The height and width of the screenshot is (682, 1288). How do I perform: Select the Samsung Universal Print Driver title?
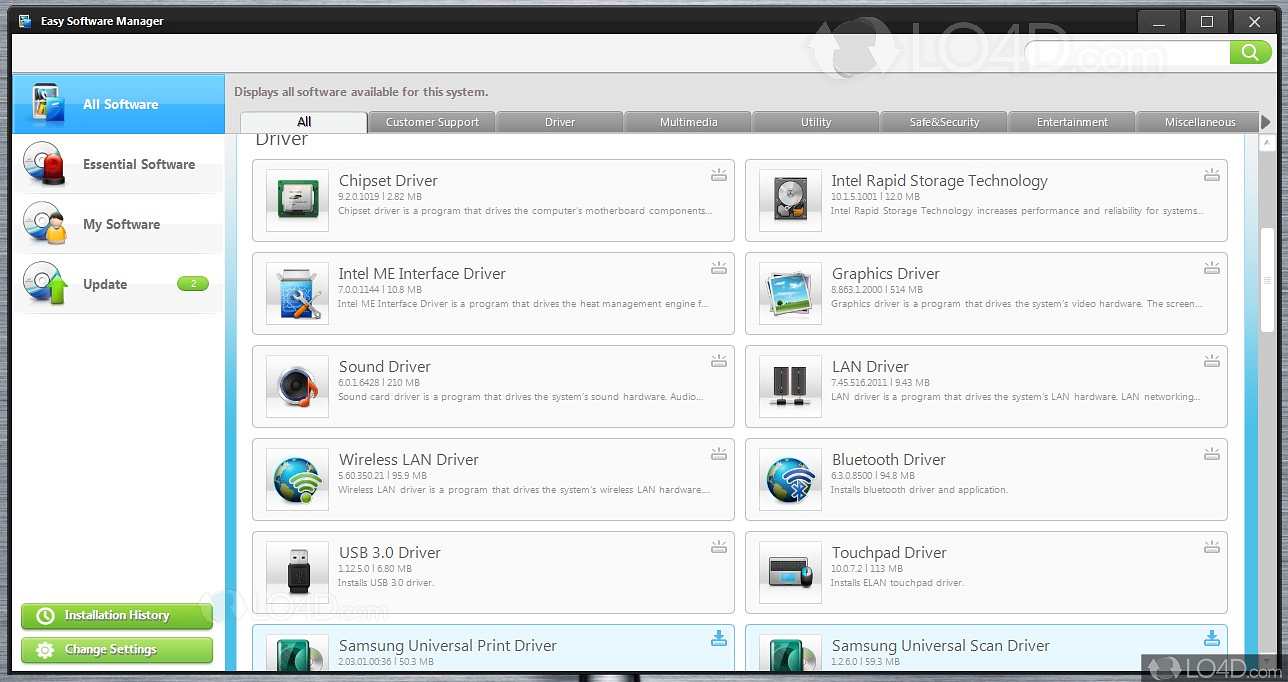448,646
